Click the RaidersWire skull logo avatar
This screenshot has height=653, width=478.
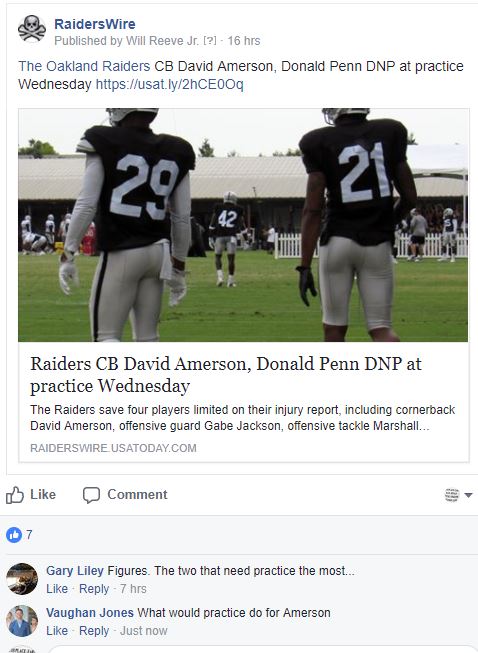32,29
